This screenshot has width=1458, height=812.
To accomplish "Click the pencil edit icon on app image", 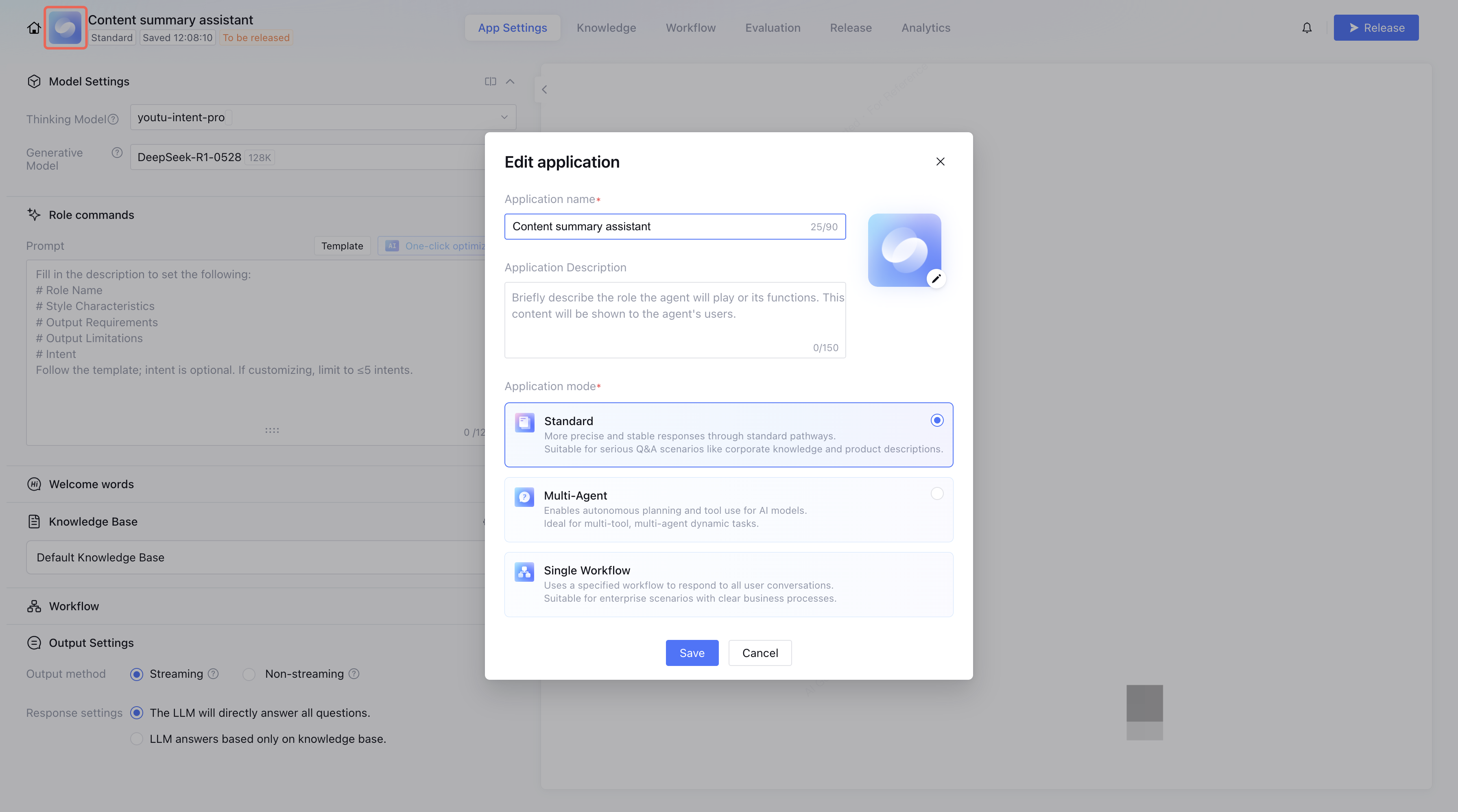I will pyautogui.click(x=936, y=278).
